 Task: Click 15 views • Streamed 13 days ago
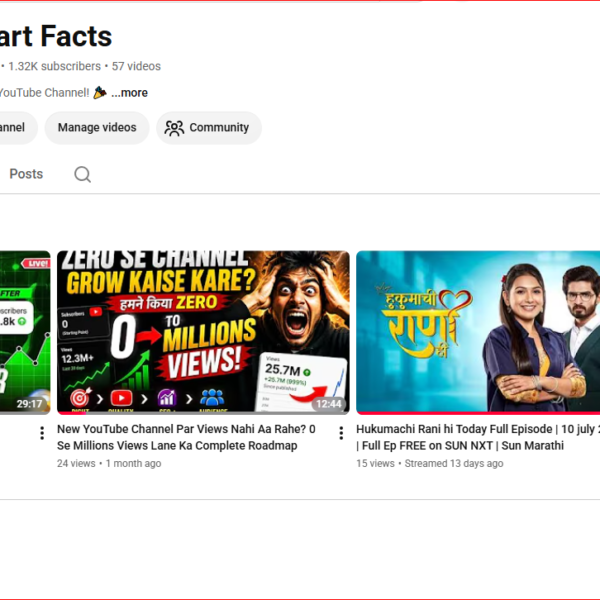(x=430, y=463)
